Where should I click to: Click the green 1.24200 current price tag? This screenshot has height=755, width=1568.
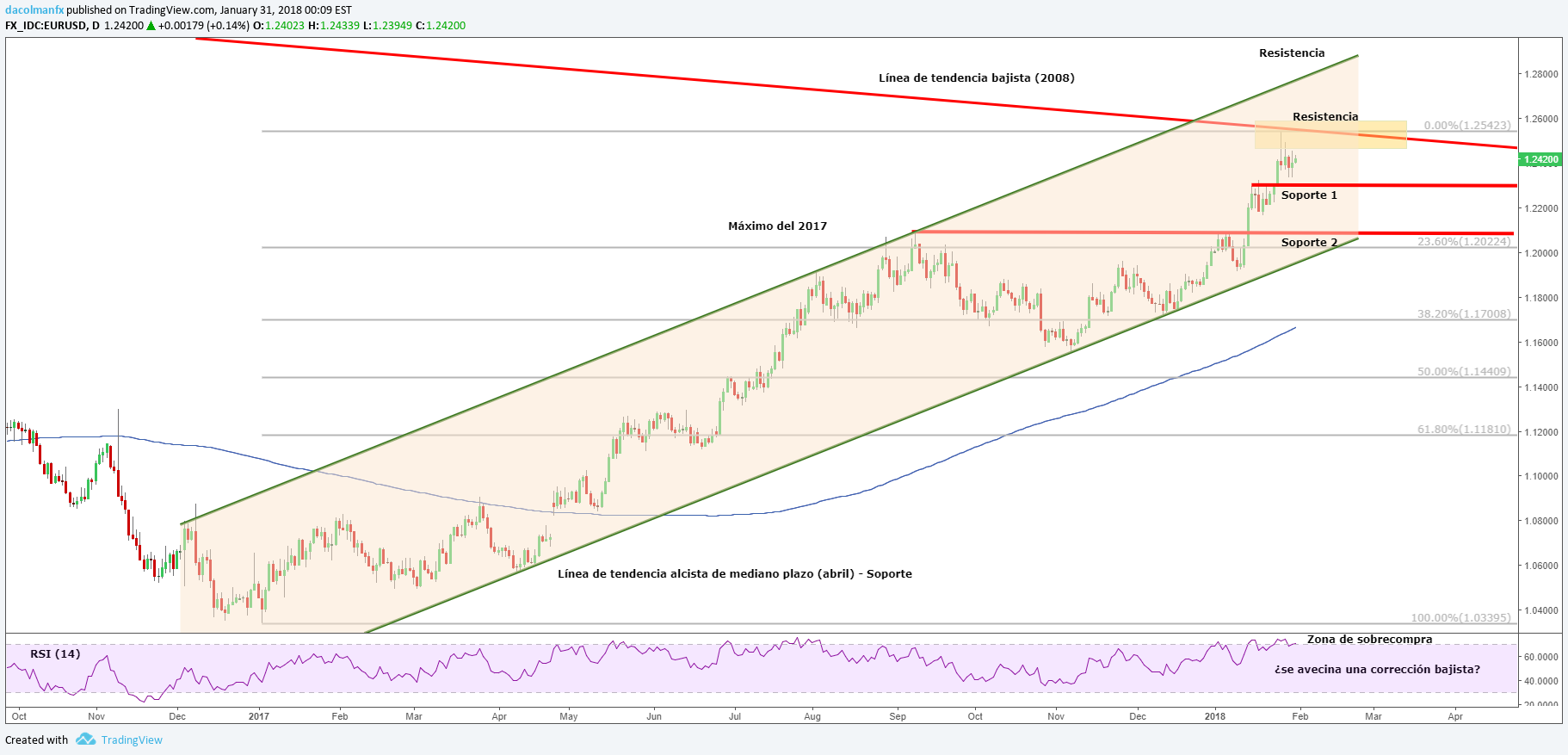click(1540, 159)
